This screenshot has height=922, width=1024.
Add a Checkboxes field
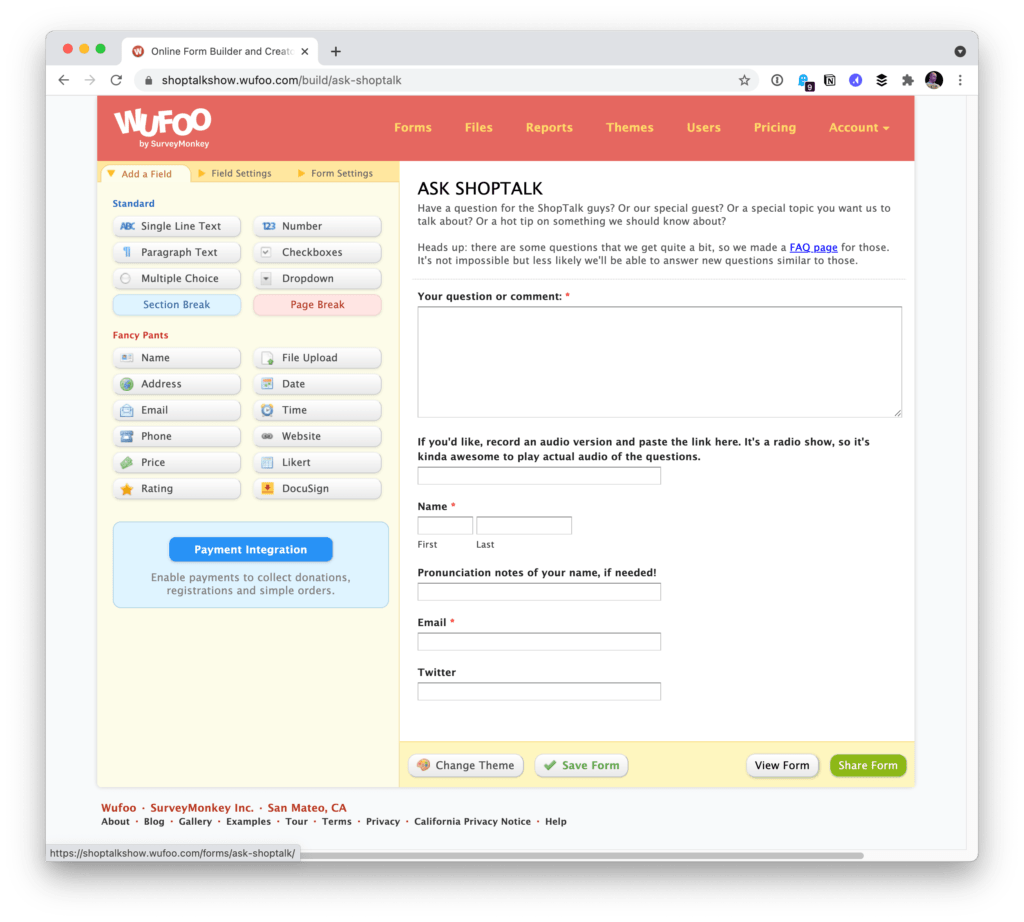[317, 252]
